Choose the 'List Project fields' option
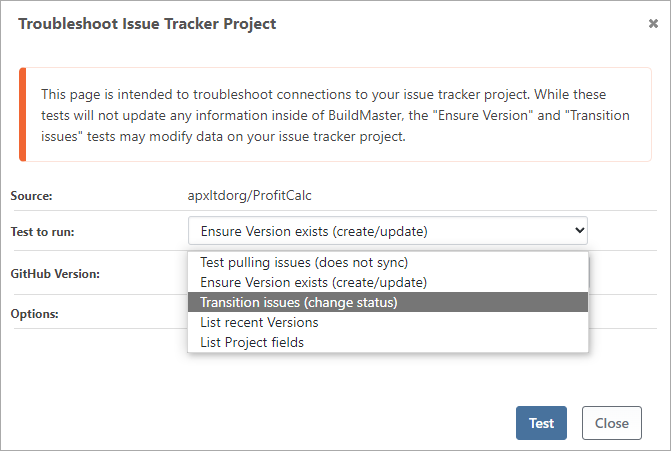 252,342
